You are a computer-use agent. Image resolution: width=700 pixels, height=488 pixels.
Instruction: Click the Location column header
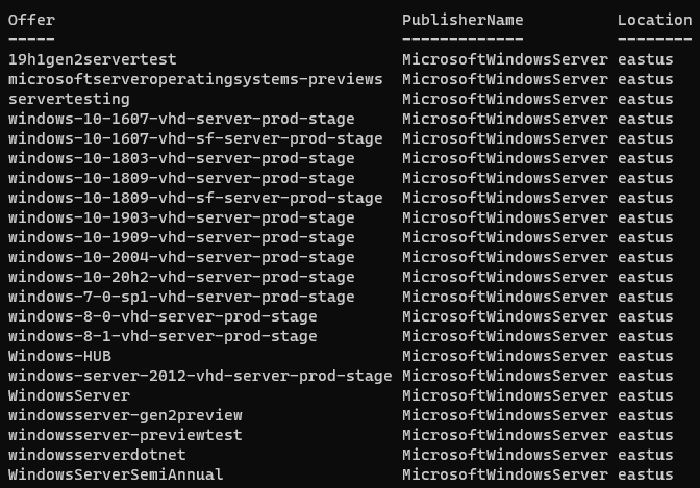click(654, 20)
